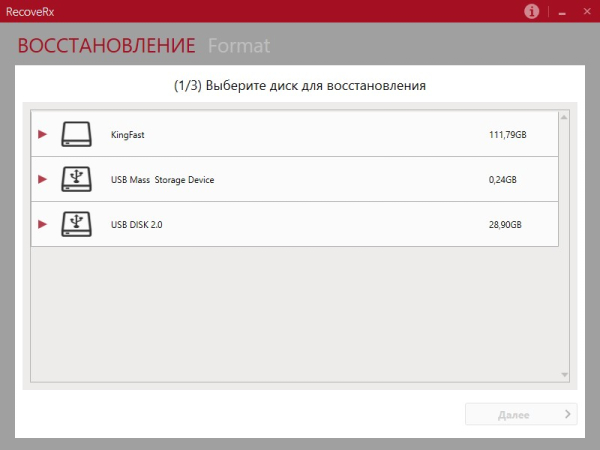The image size is (600, 450).
Task: Minimize the RecoveRx window
Action: point(562,12)
